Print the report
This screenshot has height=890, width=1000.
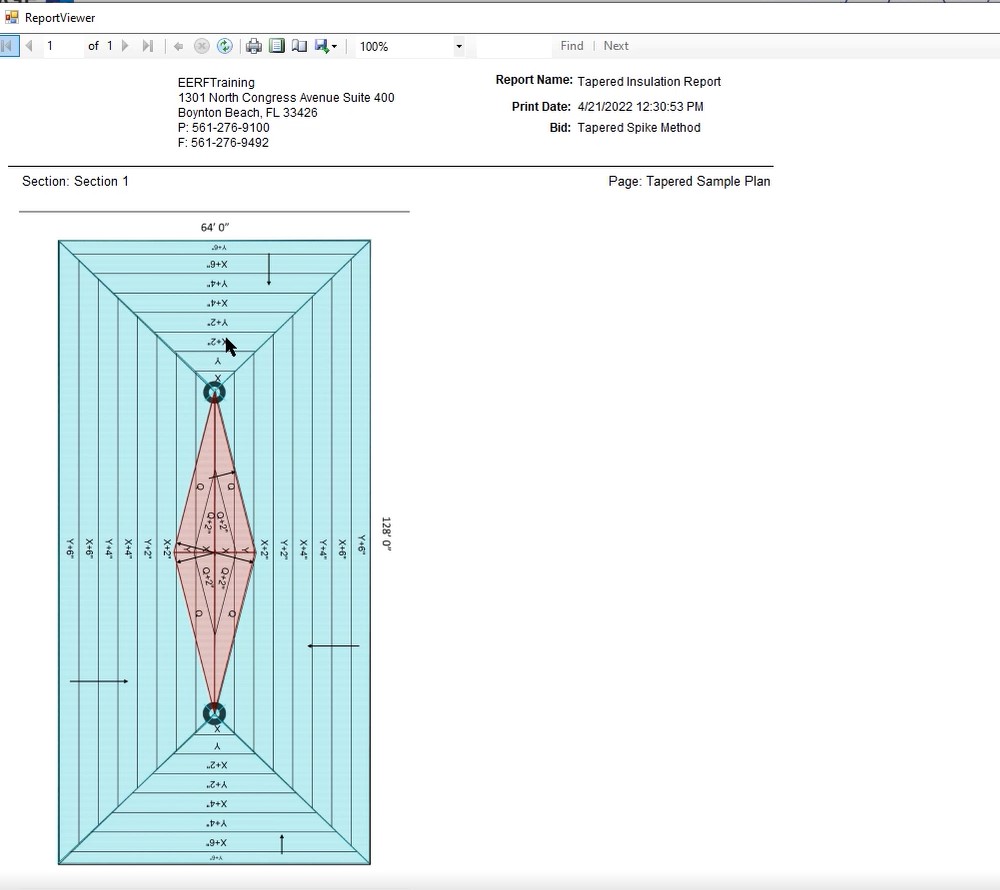(254, 46)
